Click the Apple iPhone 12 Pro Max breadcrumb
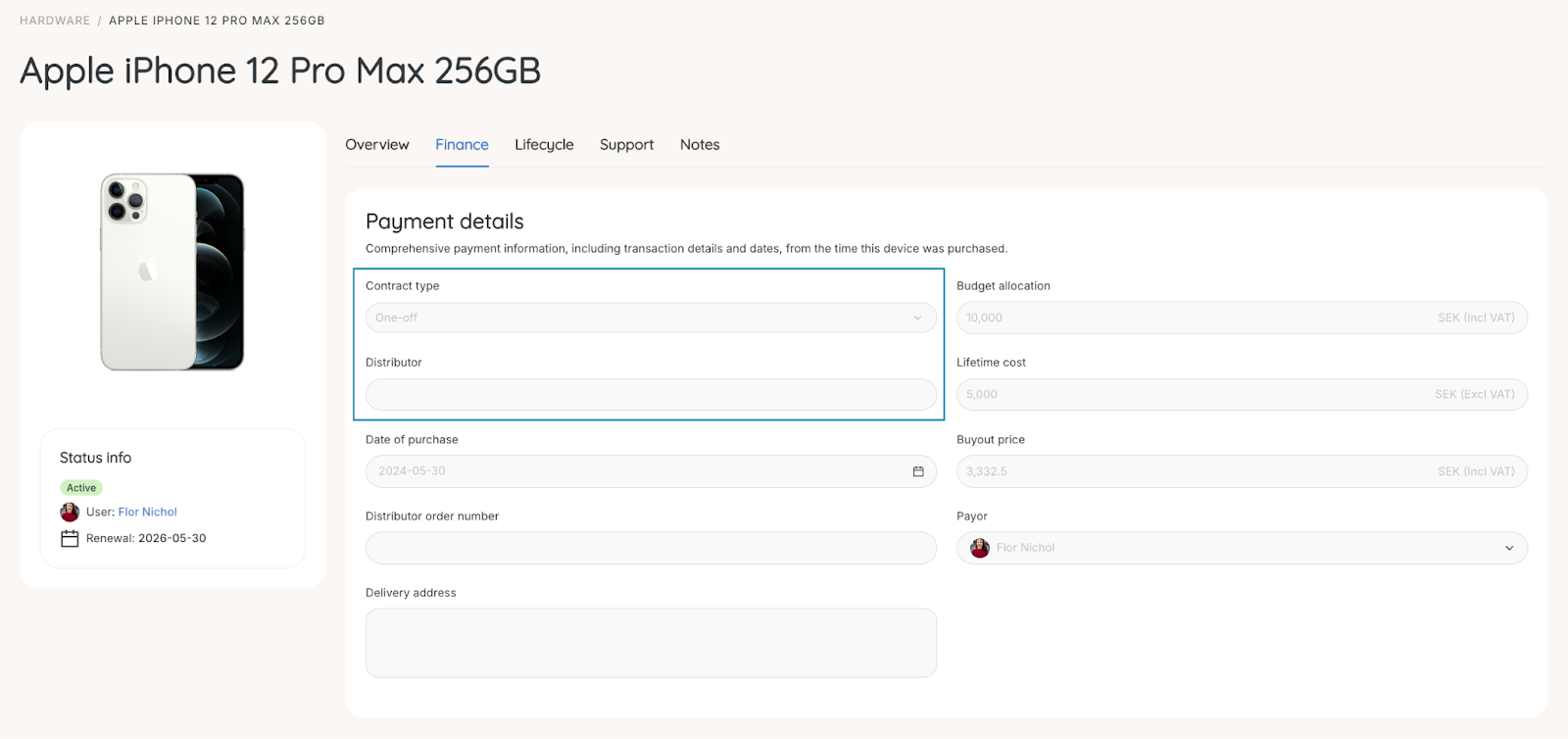 tap(217, 21)
